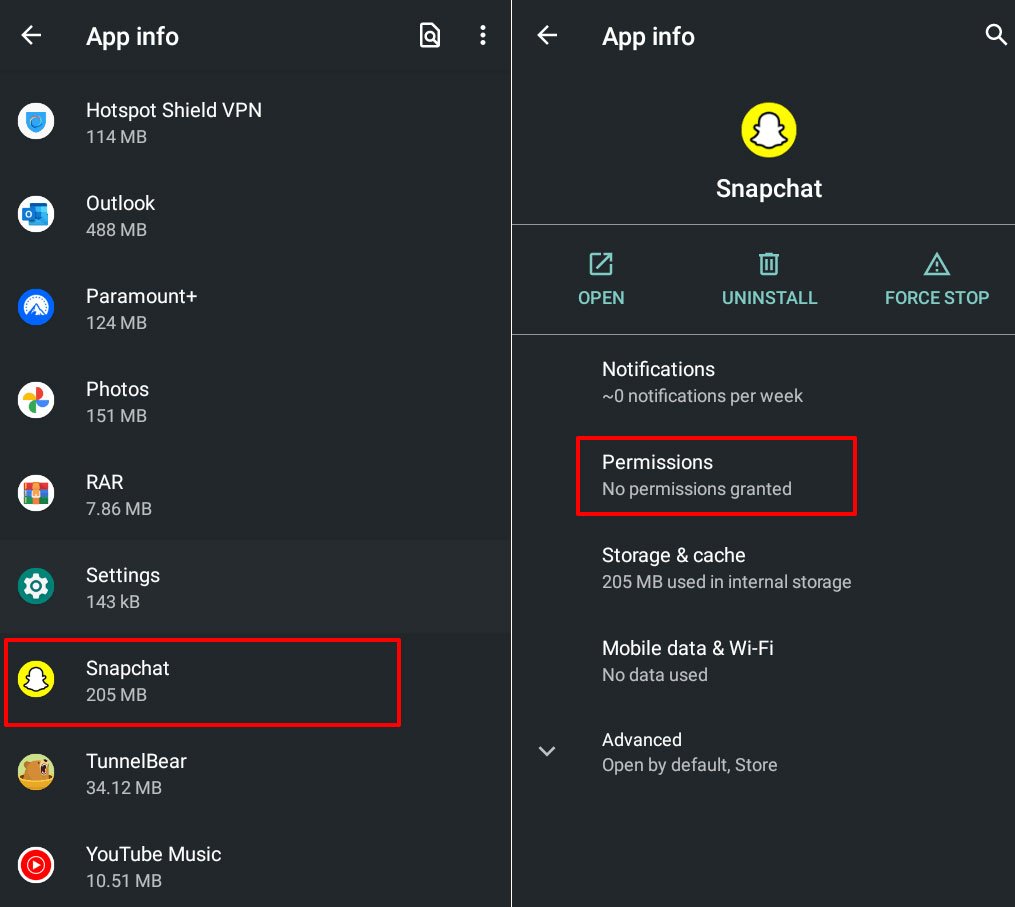
Task: Expand the Advanced section chevron
Action: 547,751
